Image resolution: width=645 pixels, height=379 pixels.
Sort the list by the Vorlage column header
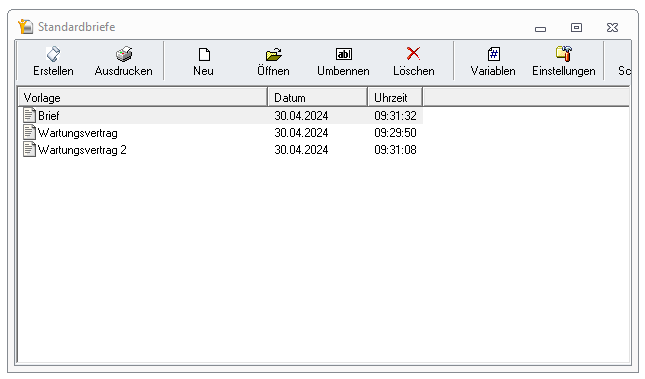tap(143, 98)
